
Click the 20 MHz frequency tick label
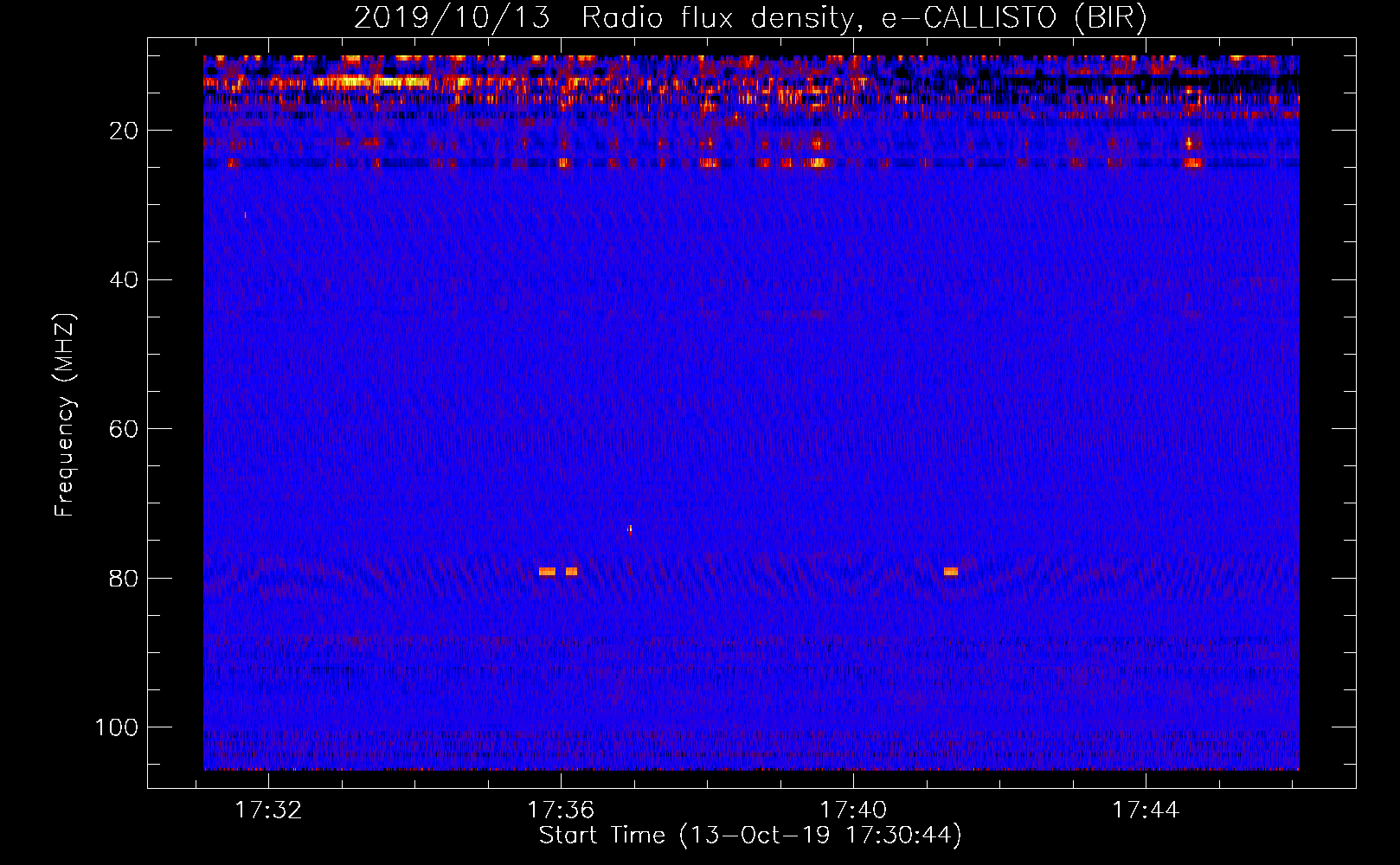(124, 131)
